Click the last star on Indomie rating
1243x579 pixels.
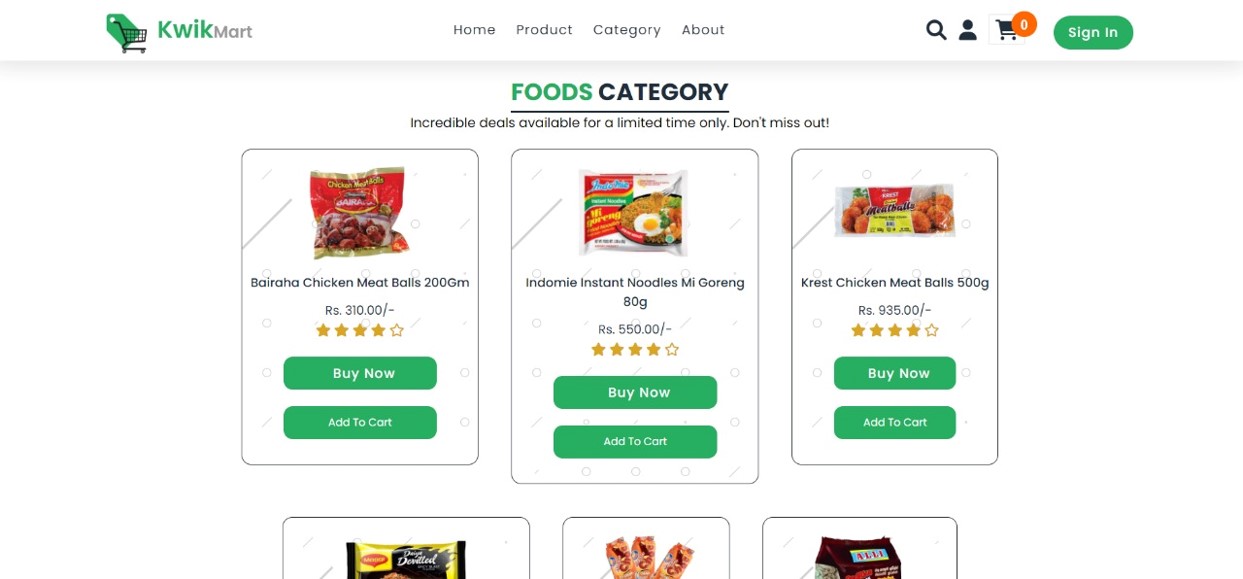coord(672,349)
